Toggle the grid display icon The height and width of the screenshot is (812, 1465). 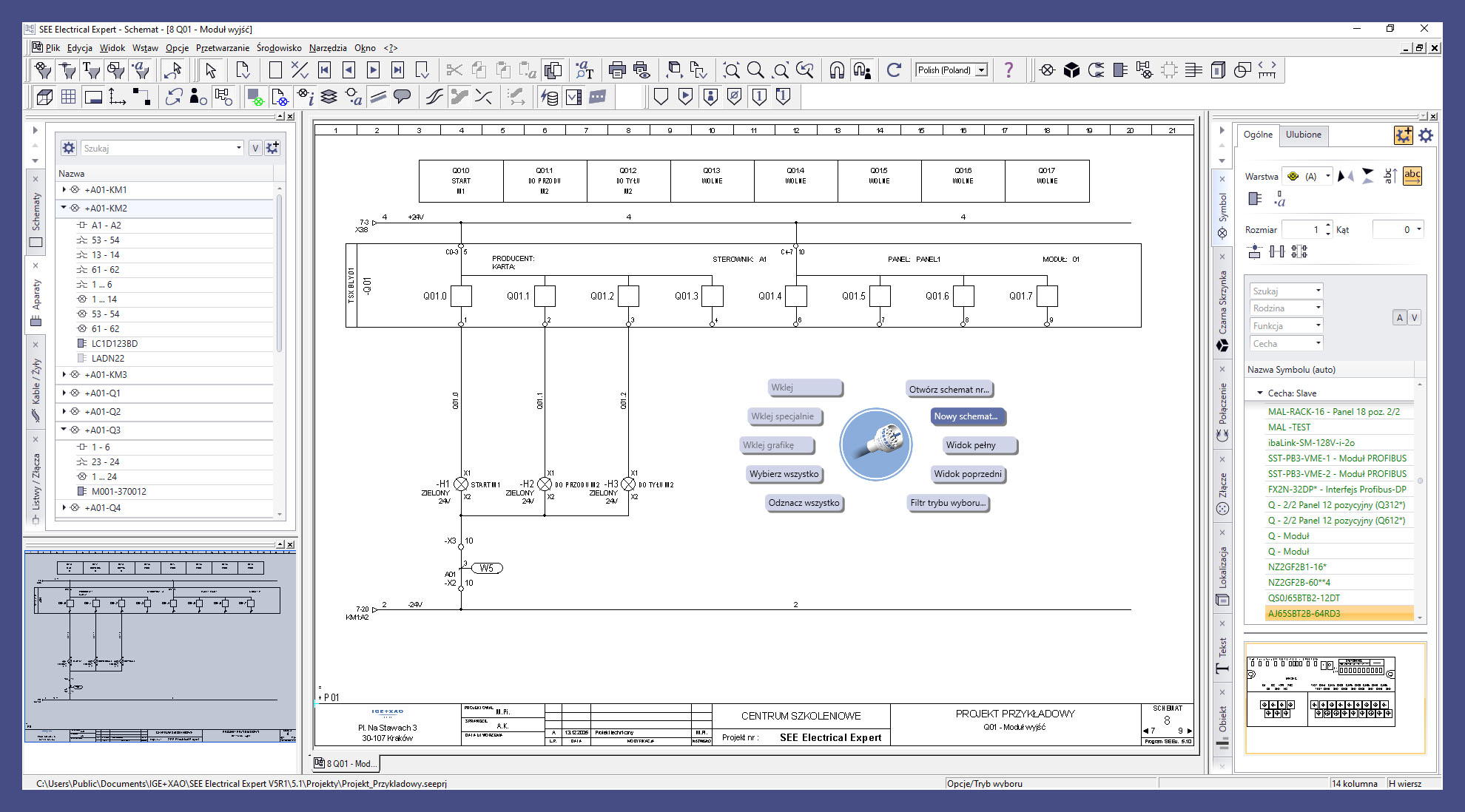(x=69, y=97)
